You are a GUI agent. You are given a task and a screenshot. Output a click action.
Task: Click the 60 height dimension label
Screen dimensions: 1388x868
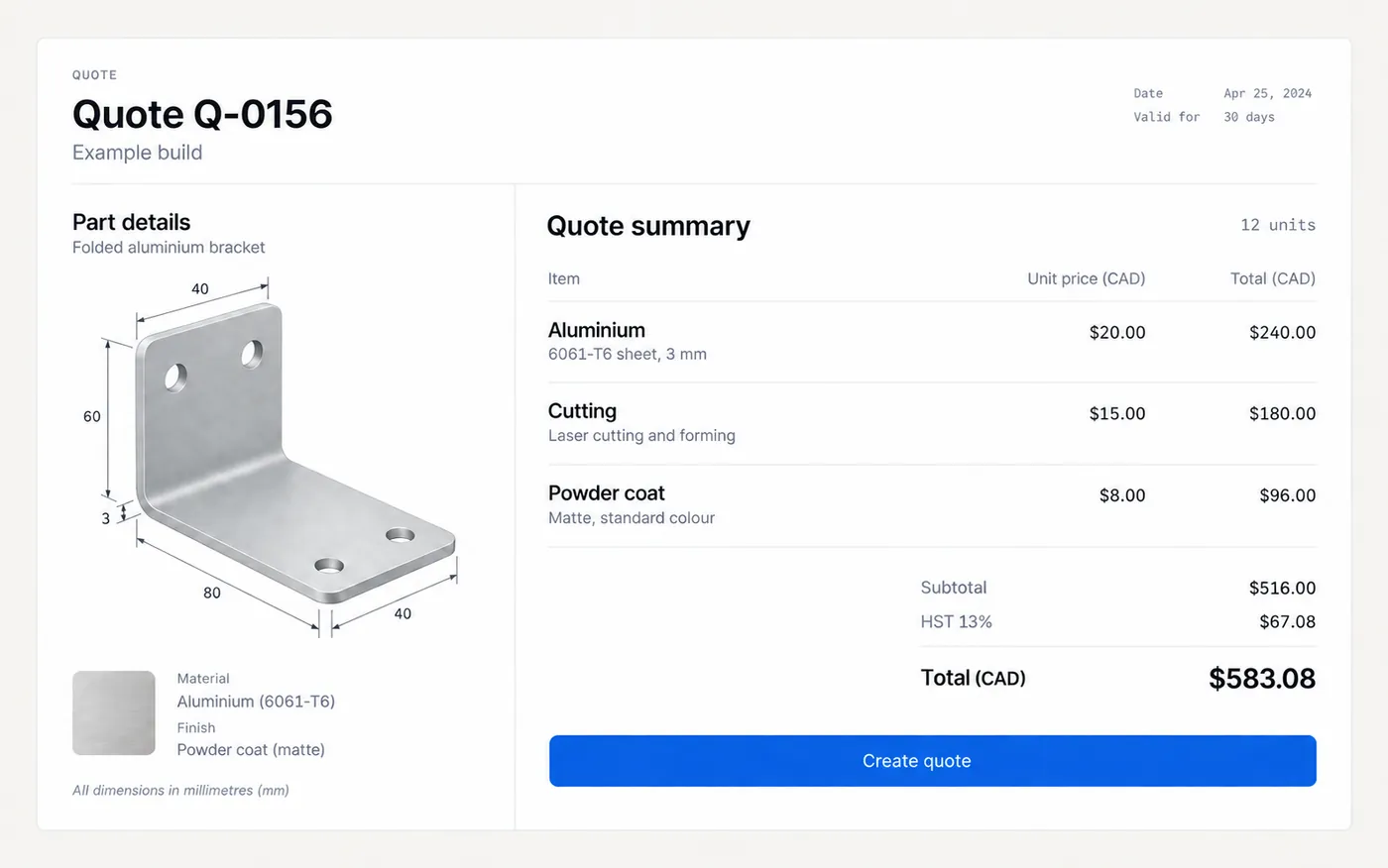pos(92,416)
